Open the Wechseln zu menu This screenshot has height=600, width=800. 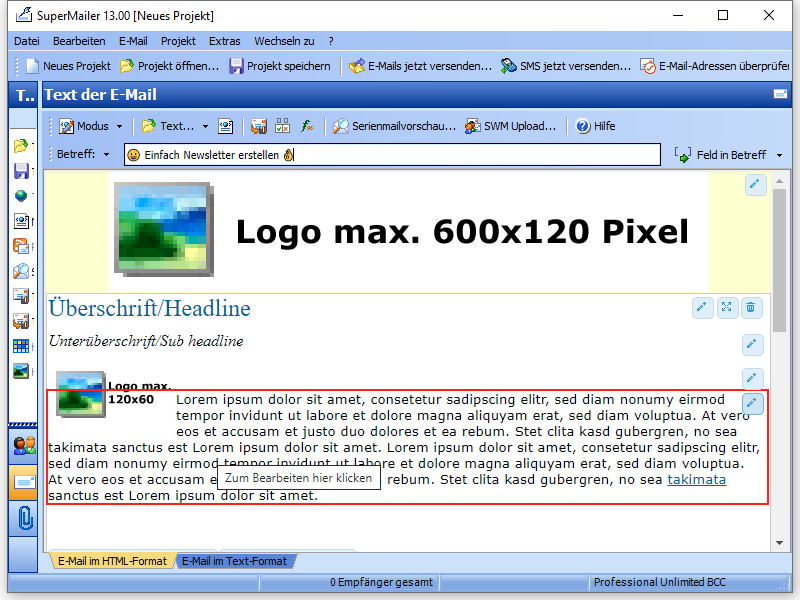click(284, 41)
